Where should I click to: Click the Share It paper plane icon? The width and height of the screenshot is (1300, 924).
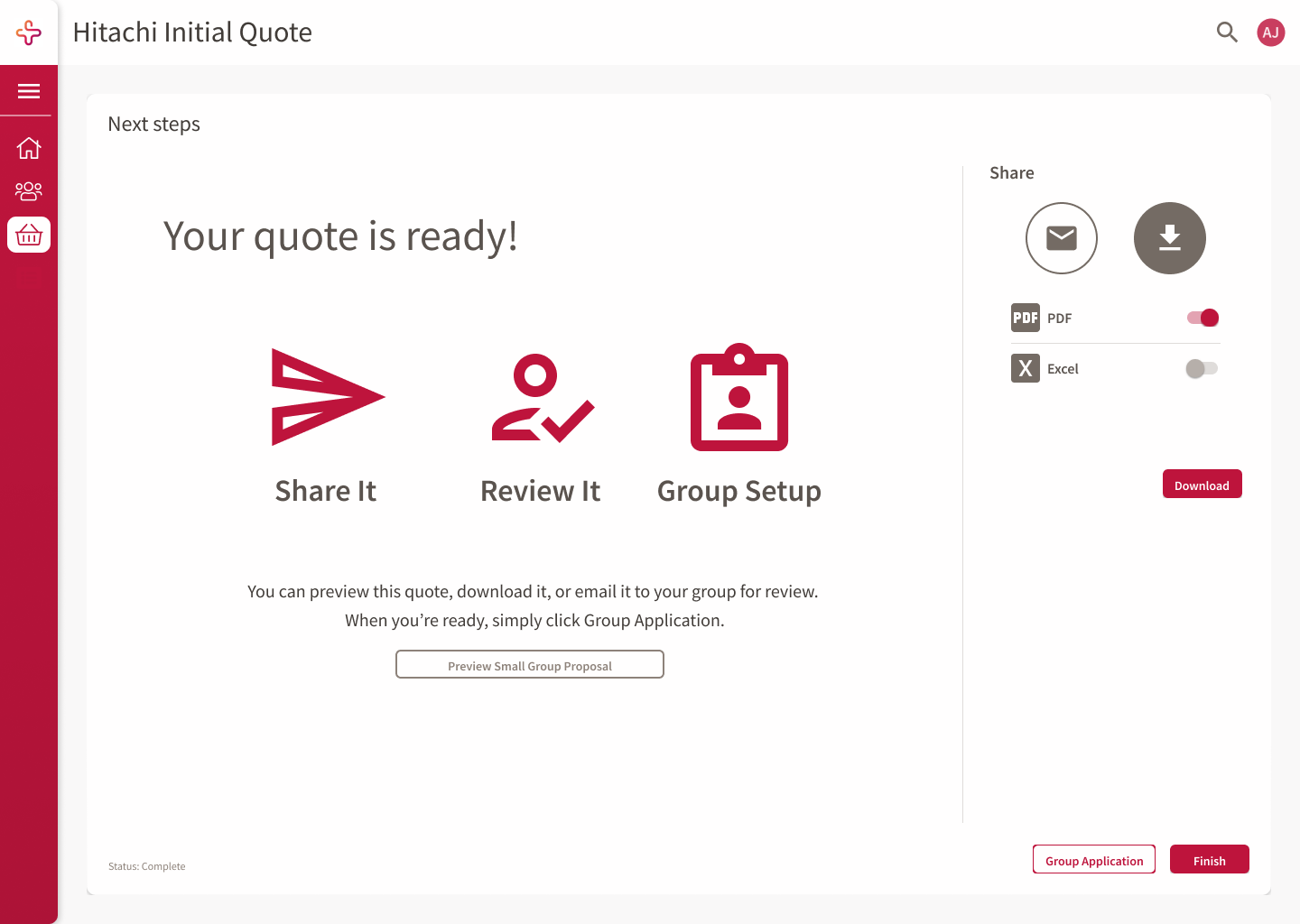point(329,397)
